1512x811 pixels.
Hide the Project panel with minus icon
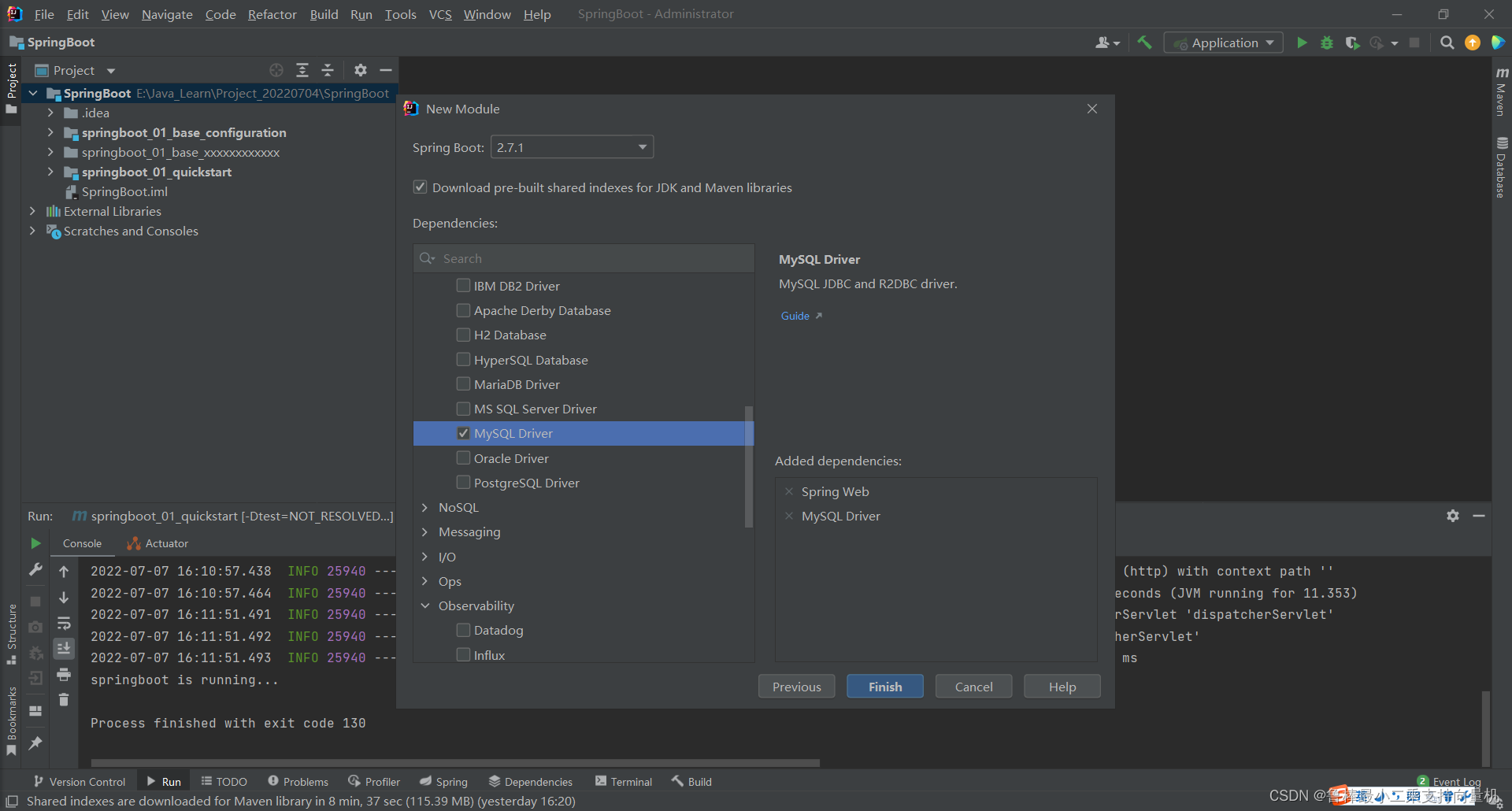point(386,70)
